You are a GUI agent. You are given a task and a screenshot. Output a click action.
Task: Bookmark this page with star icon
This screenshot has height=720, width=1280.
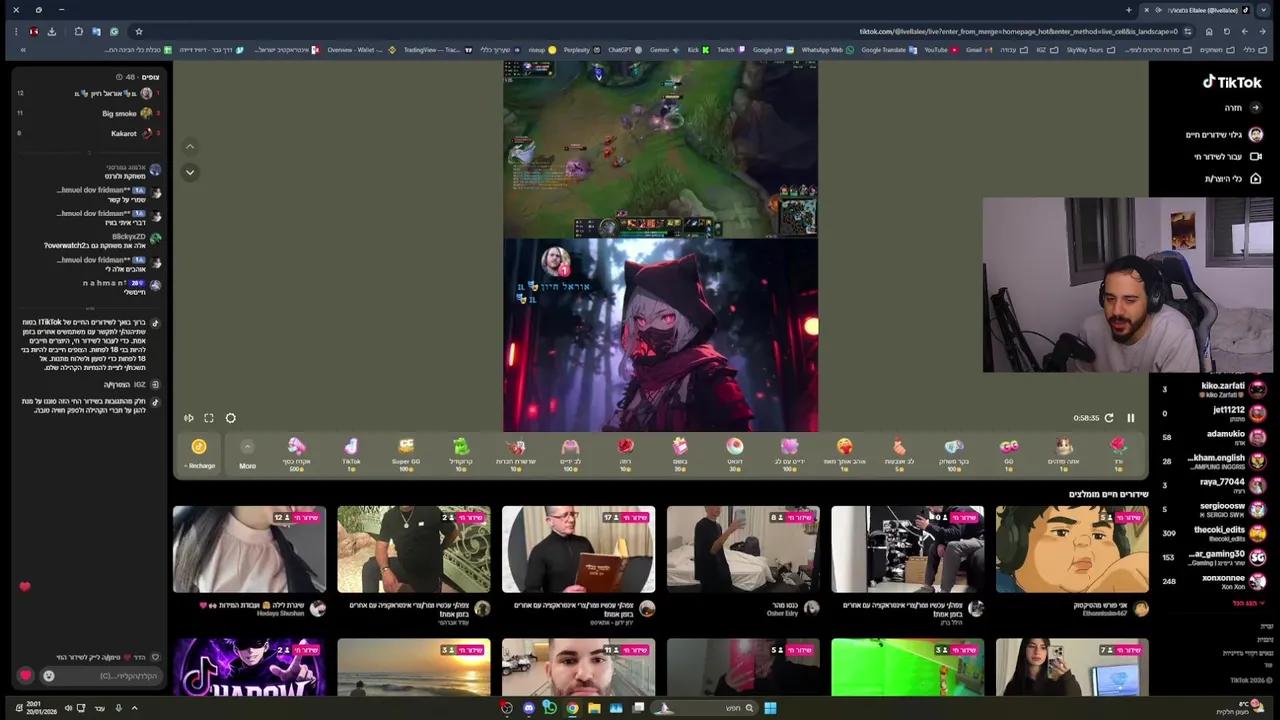(x=139, y=31)
